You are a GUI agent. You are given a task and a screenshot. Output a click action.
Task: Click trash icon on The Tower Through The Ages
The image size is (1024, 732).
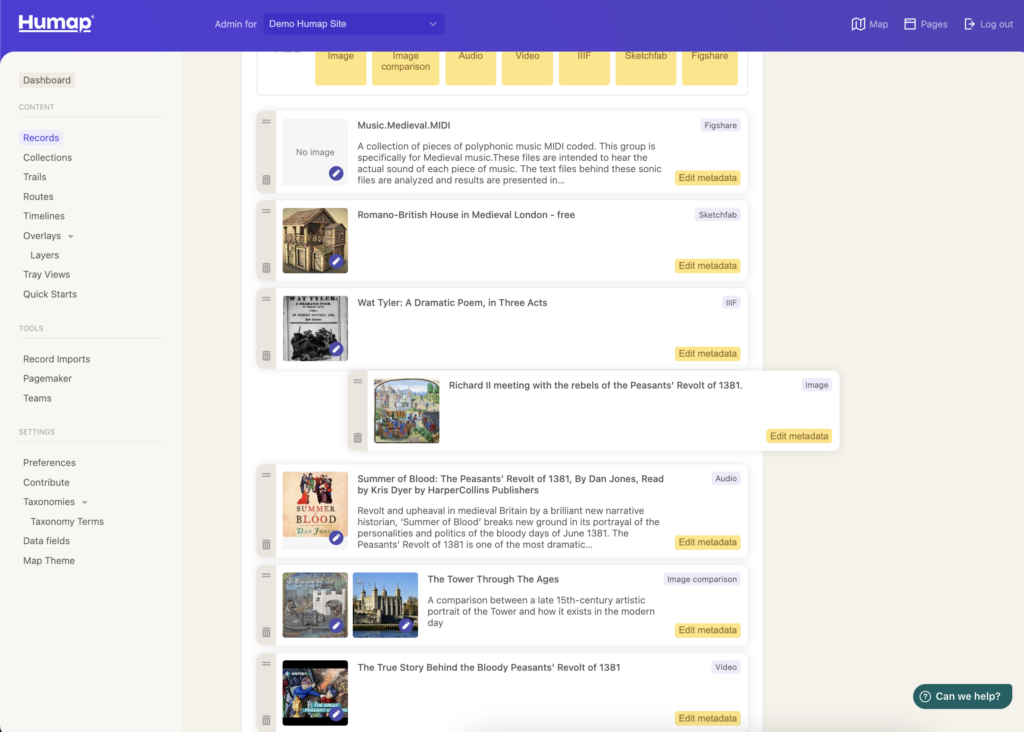266,632
